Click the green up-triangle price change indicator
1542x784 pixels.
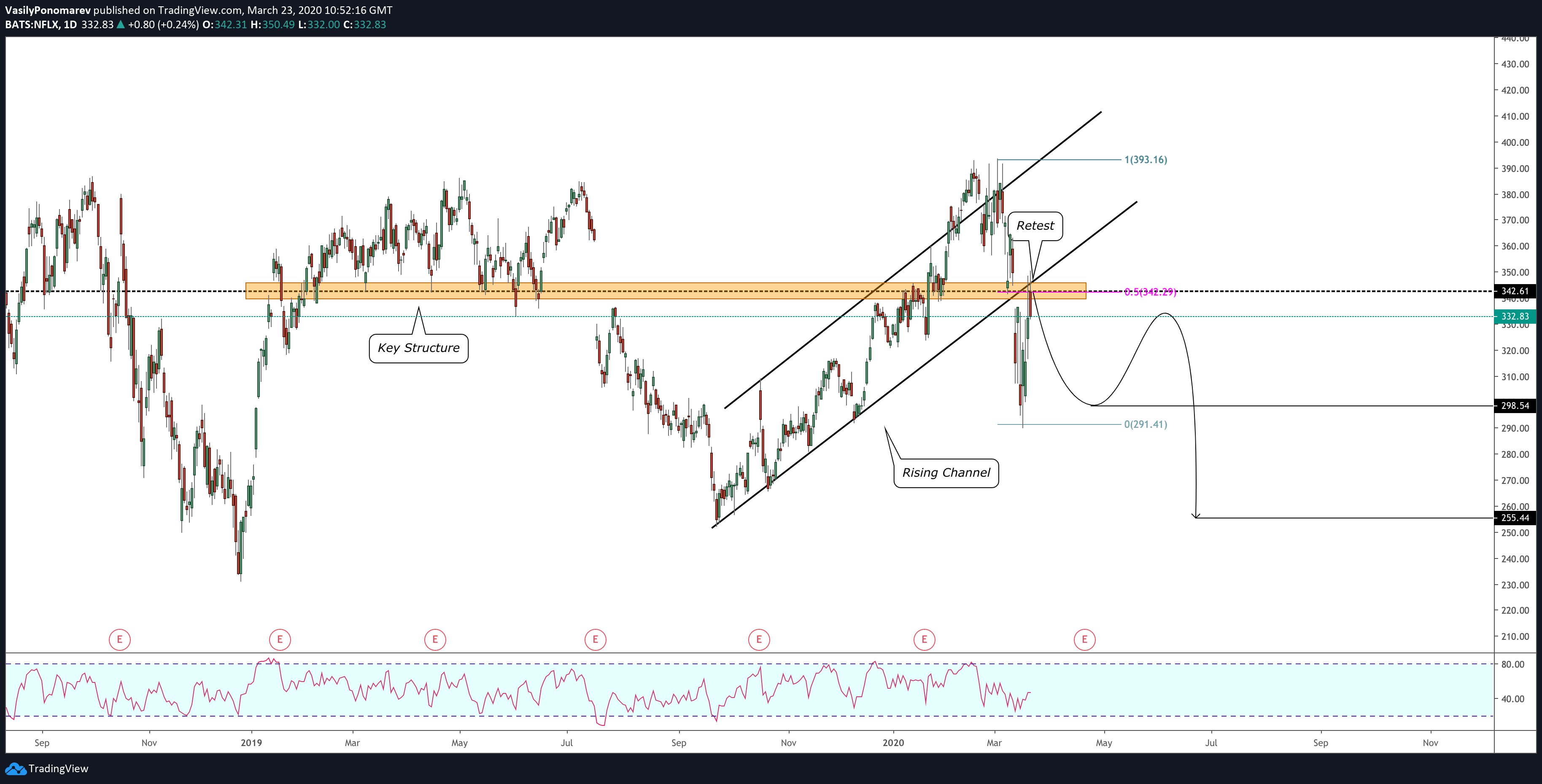(x=121, y=24)
